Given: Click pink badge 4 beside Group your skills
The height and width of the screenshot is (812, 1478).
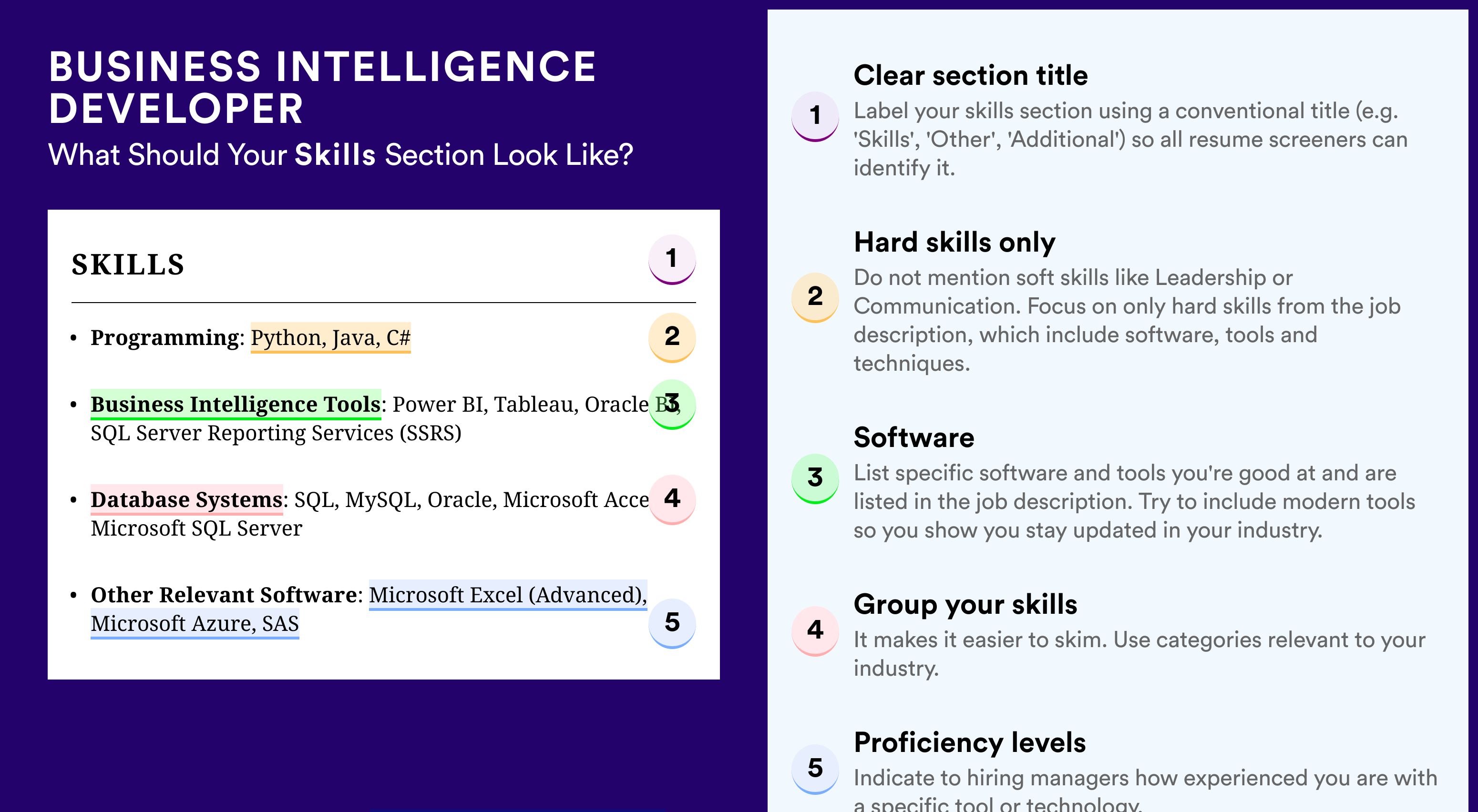Looking at the screenshot, I should click(x=815, y=631).
